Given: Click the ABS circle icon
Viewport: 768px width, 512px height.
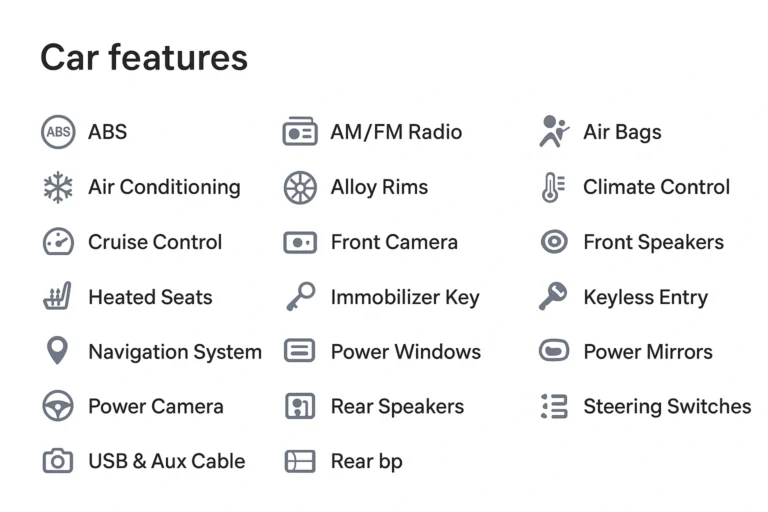Looking at the screenshot, I should [x=58, y=132].
